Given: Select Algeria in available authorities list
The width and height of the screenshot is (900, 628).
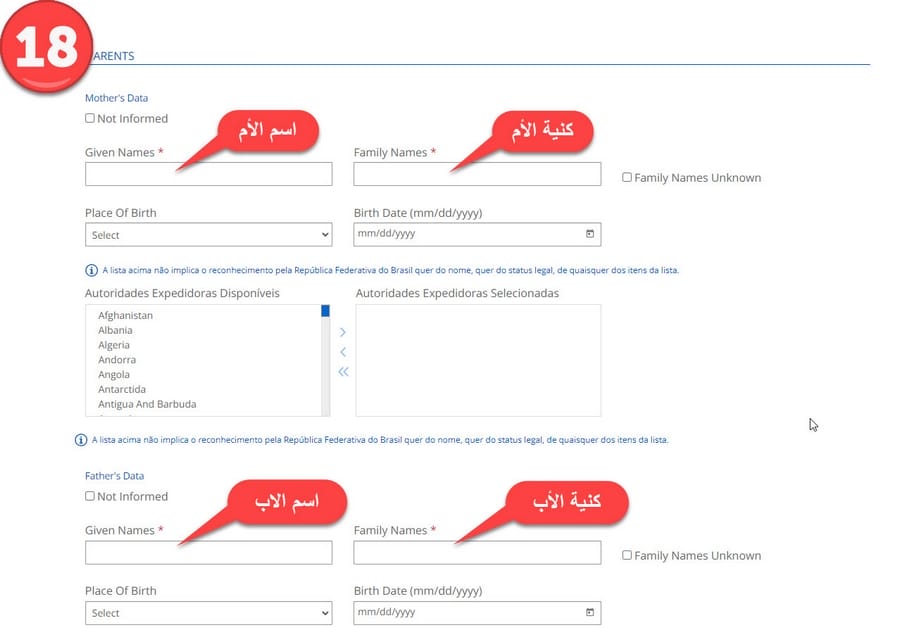Looking at the screenshot, I should [114, 345].
